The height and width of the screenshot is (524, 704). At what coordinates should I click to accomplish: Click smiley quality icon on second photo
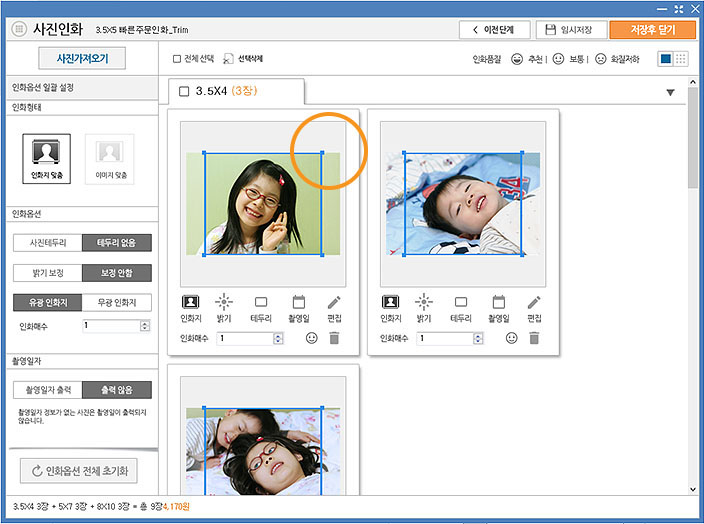click(512, 339)
